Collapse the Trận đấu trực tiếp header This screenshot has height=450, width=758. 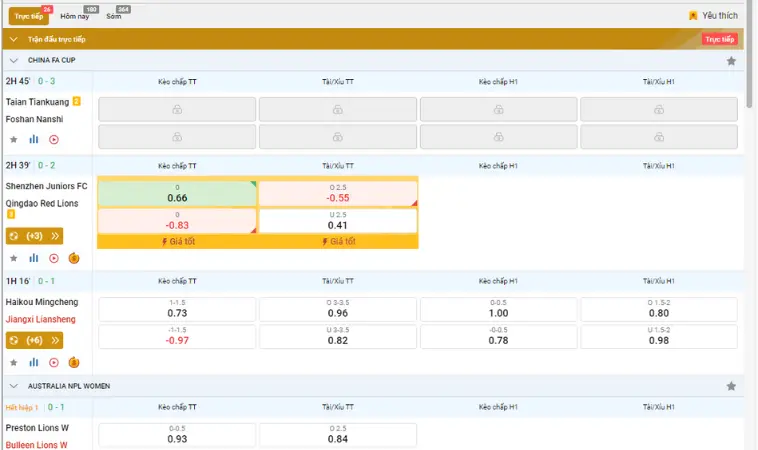tap(14, 40)
